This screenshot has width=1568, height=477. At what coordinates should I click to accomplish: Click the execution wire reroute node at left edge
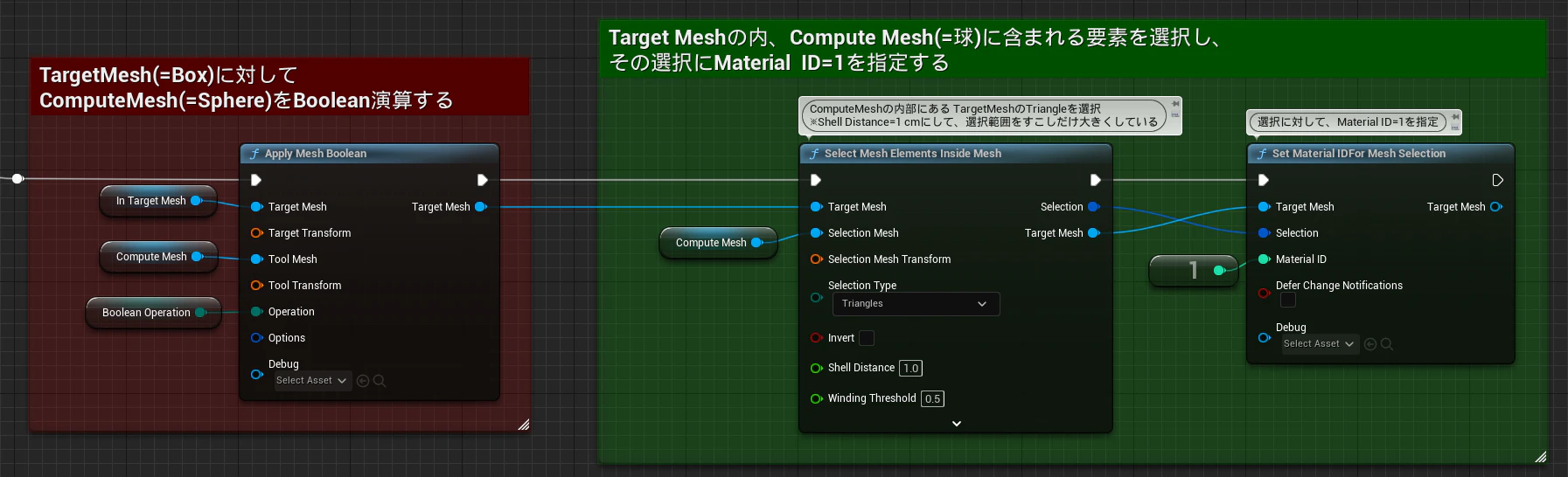point(17,179)
